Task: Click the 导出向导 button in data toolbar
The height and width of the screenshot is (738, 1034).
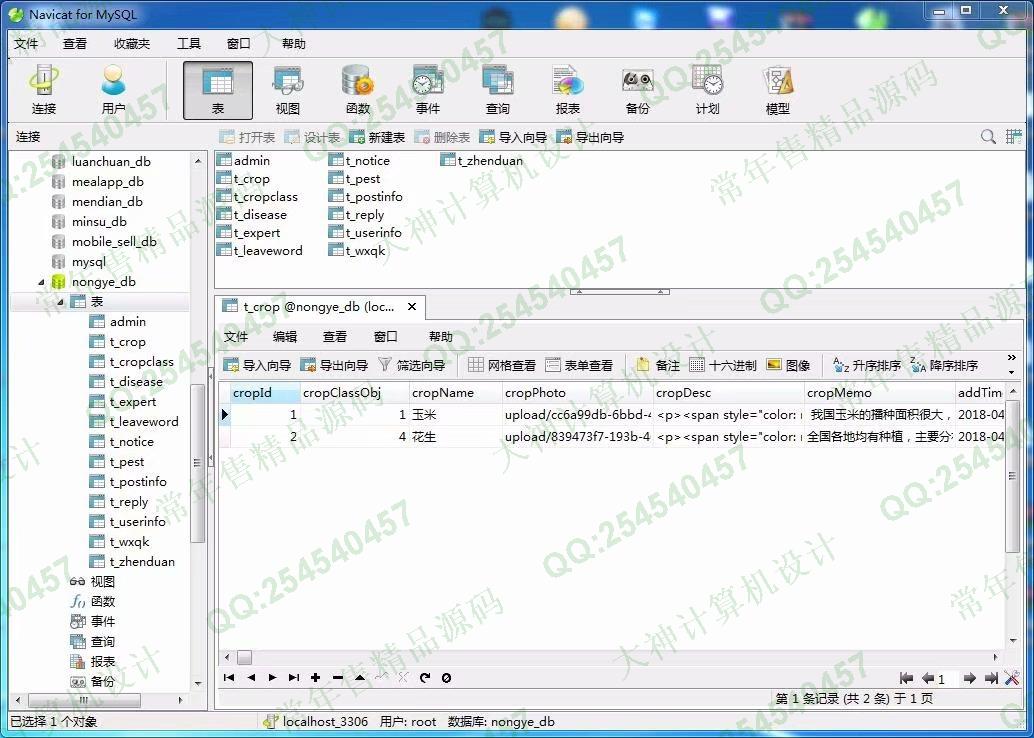Action: click(334, 366)
